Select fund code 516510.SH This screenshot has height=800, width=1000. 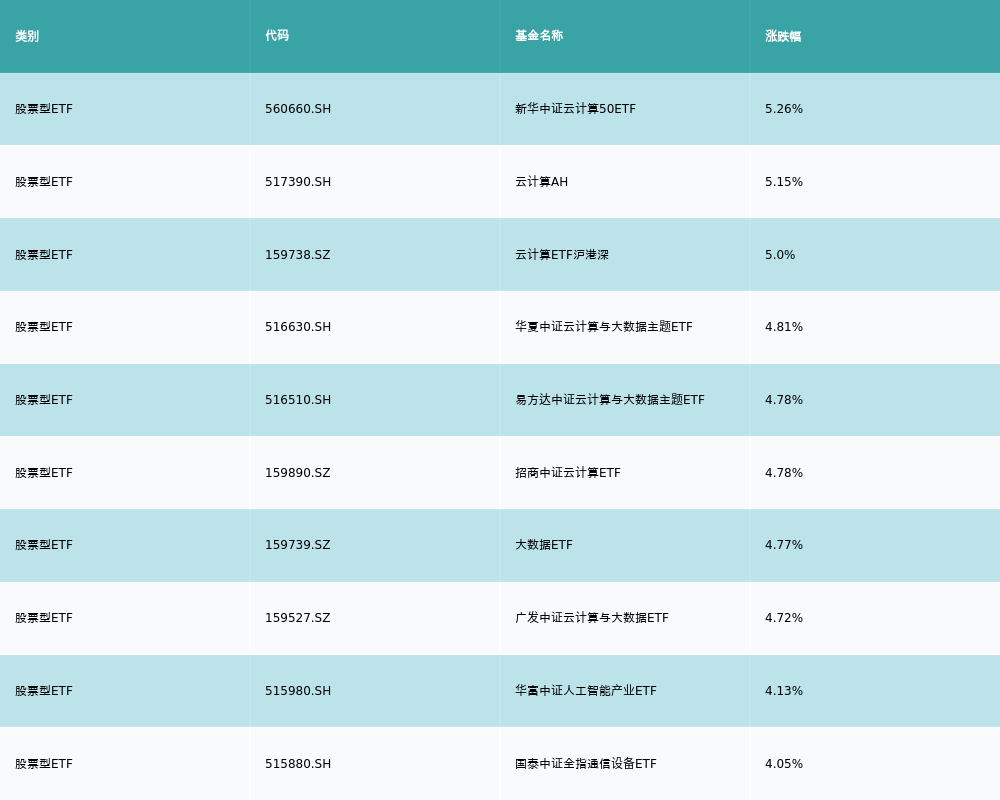298,400
